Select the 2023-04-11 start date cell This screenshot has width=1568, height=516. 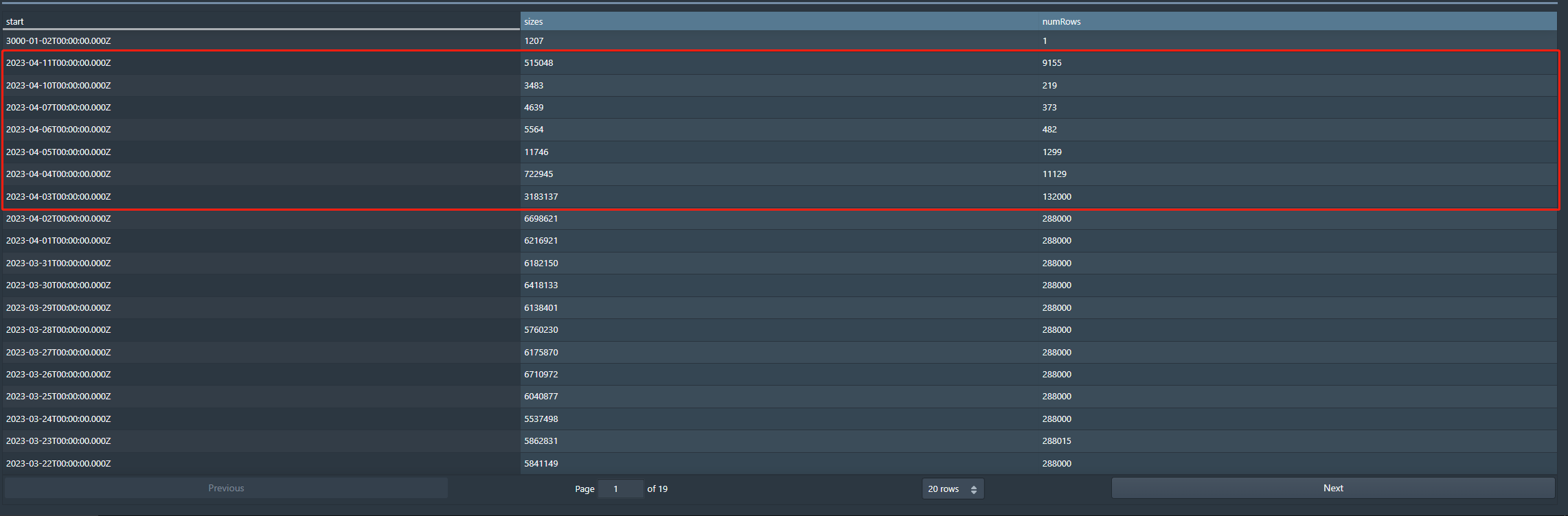coord(58,63)
